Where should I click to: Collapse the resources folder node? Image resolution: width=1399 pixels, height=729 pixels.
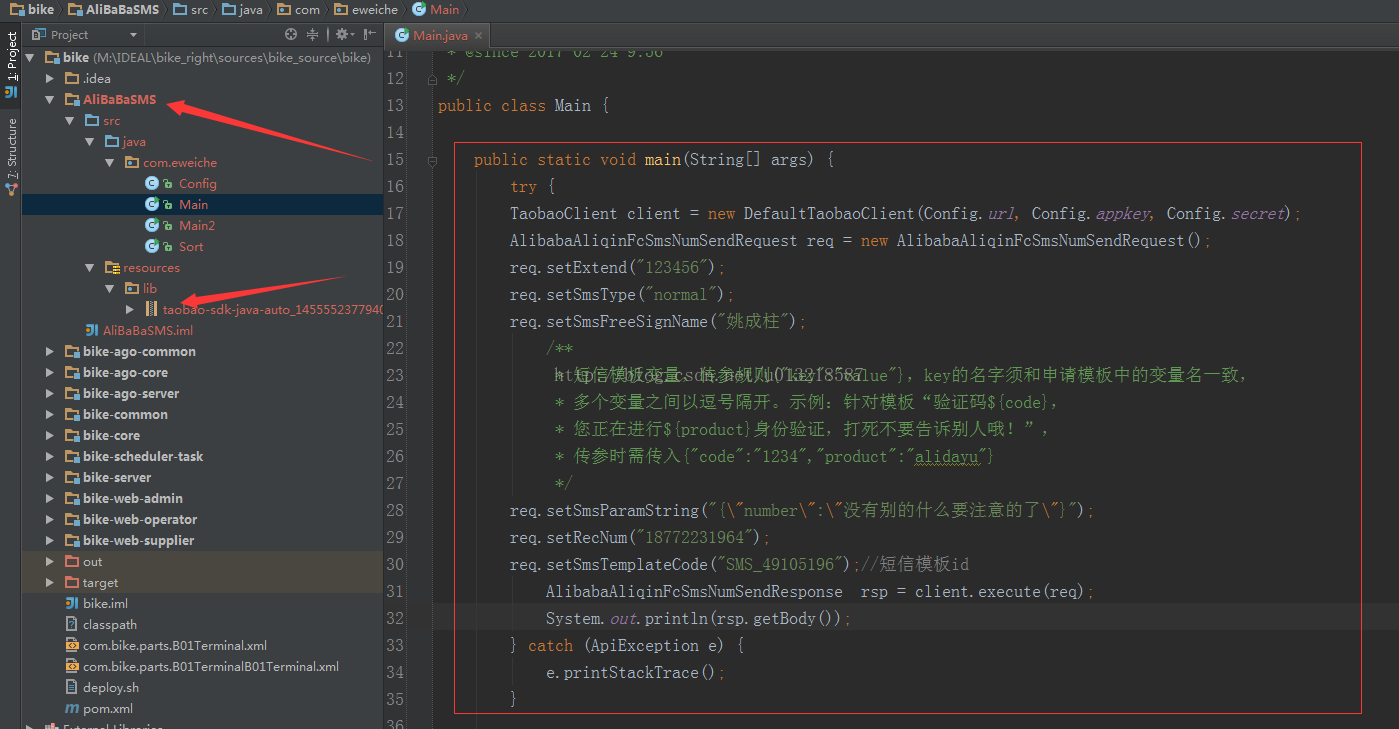[90, 267]
